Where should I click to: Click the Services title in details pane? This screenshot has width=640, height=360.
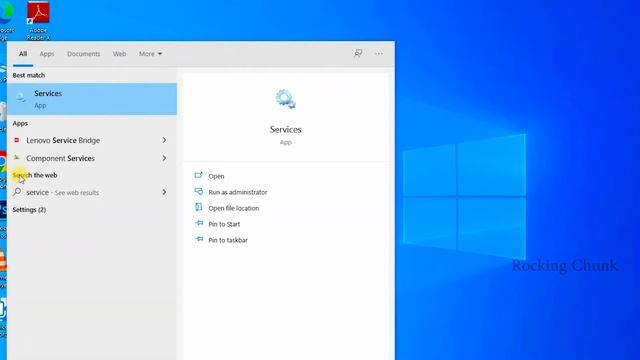tap(285, 130)
